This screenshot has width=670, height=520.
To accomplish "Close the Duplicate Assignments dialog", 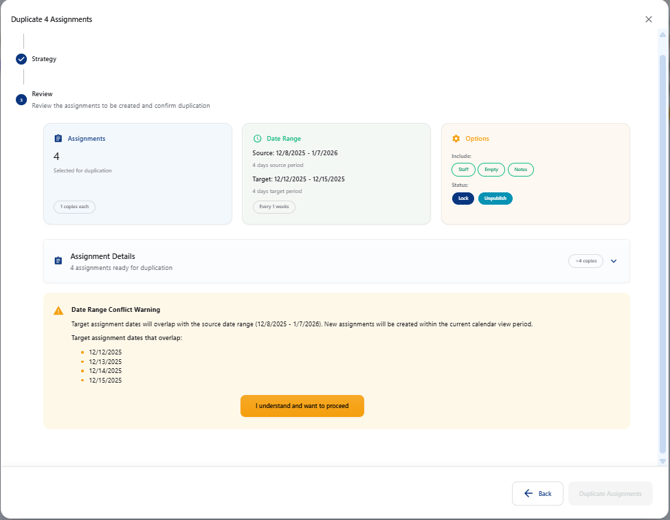I will [648, 19].
